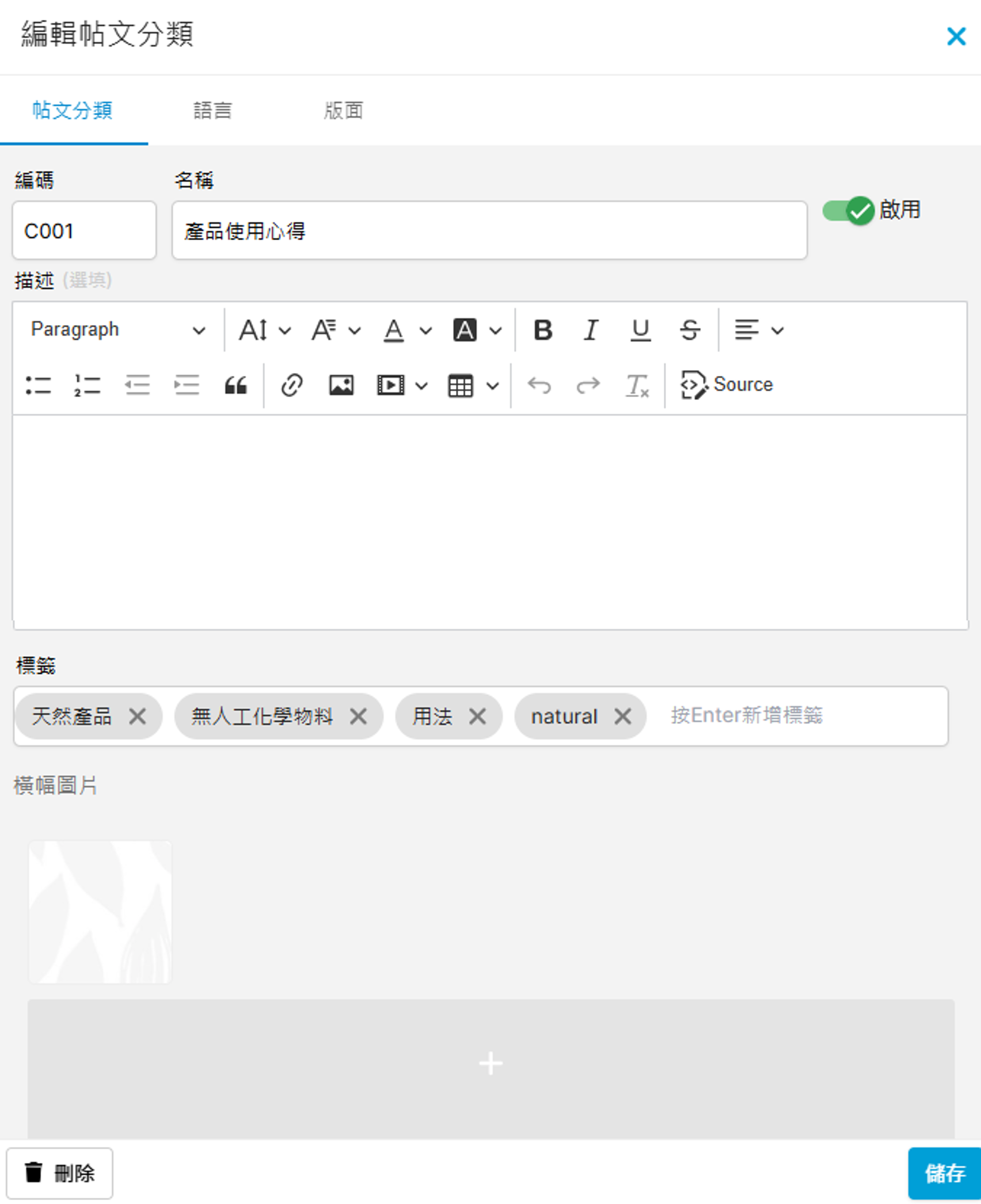Create a bulleted list
The height and width of the screenshot is (1204, 981).
tap(39, 385)
